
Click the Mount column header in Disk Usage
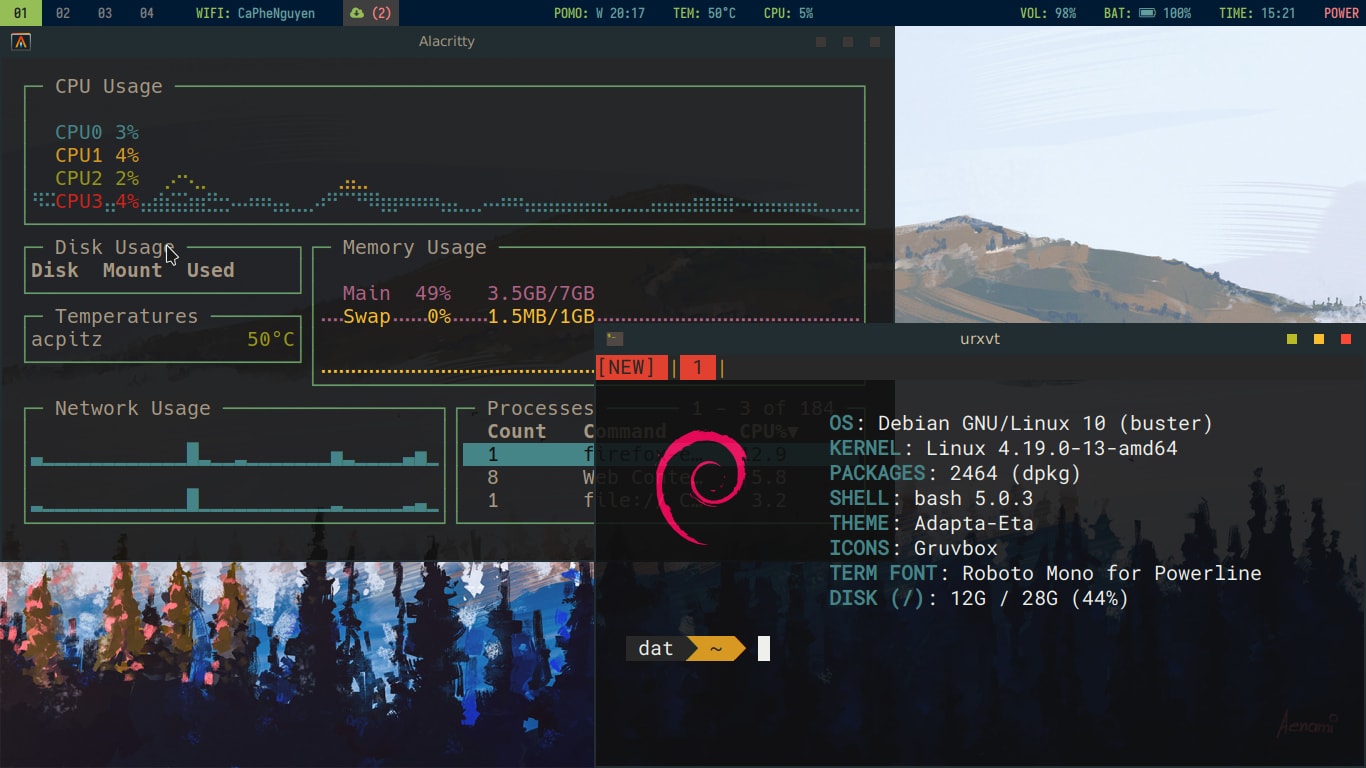132,270
